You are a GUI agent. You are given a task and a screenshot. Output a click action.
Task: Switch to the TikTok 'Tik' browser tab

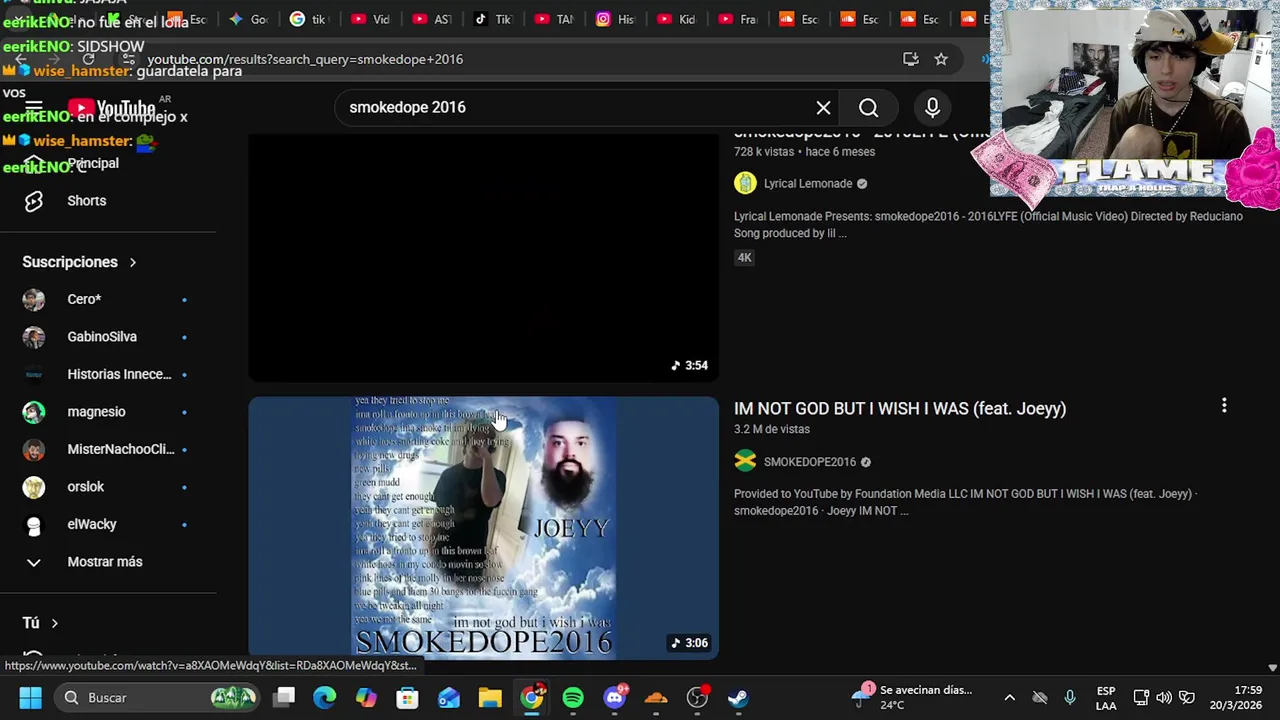click(x=492, y=19)
